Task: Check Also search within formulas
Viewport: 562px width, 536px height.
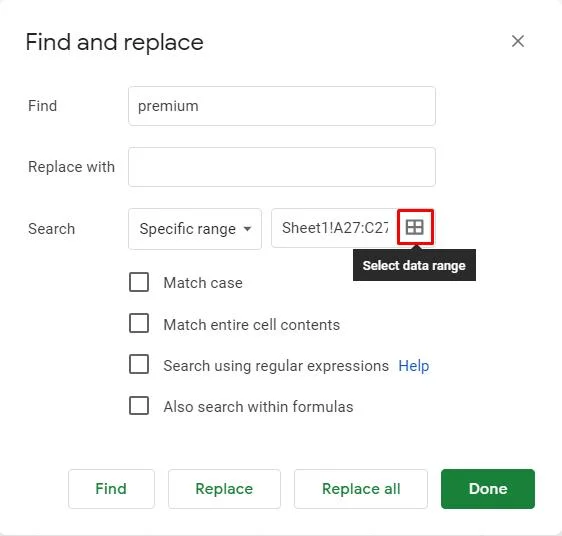Action: (139, 405)
